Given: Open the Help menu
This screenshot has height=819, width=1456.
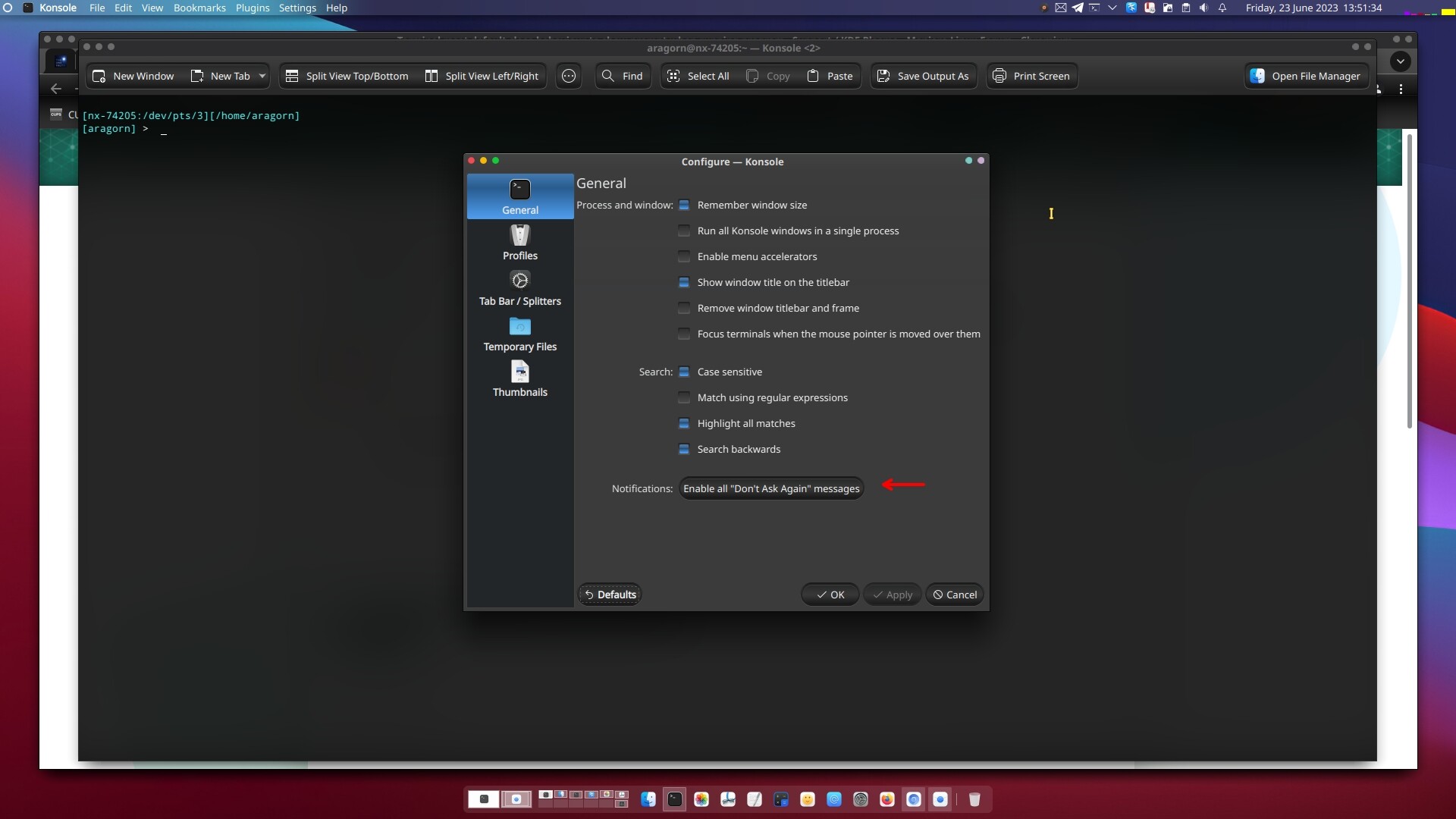Looking at the screenshot, I should (337, 8).
